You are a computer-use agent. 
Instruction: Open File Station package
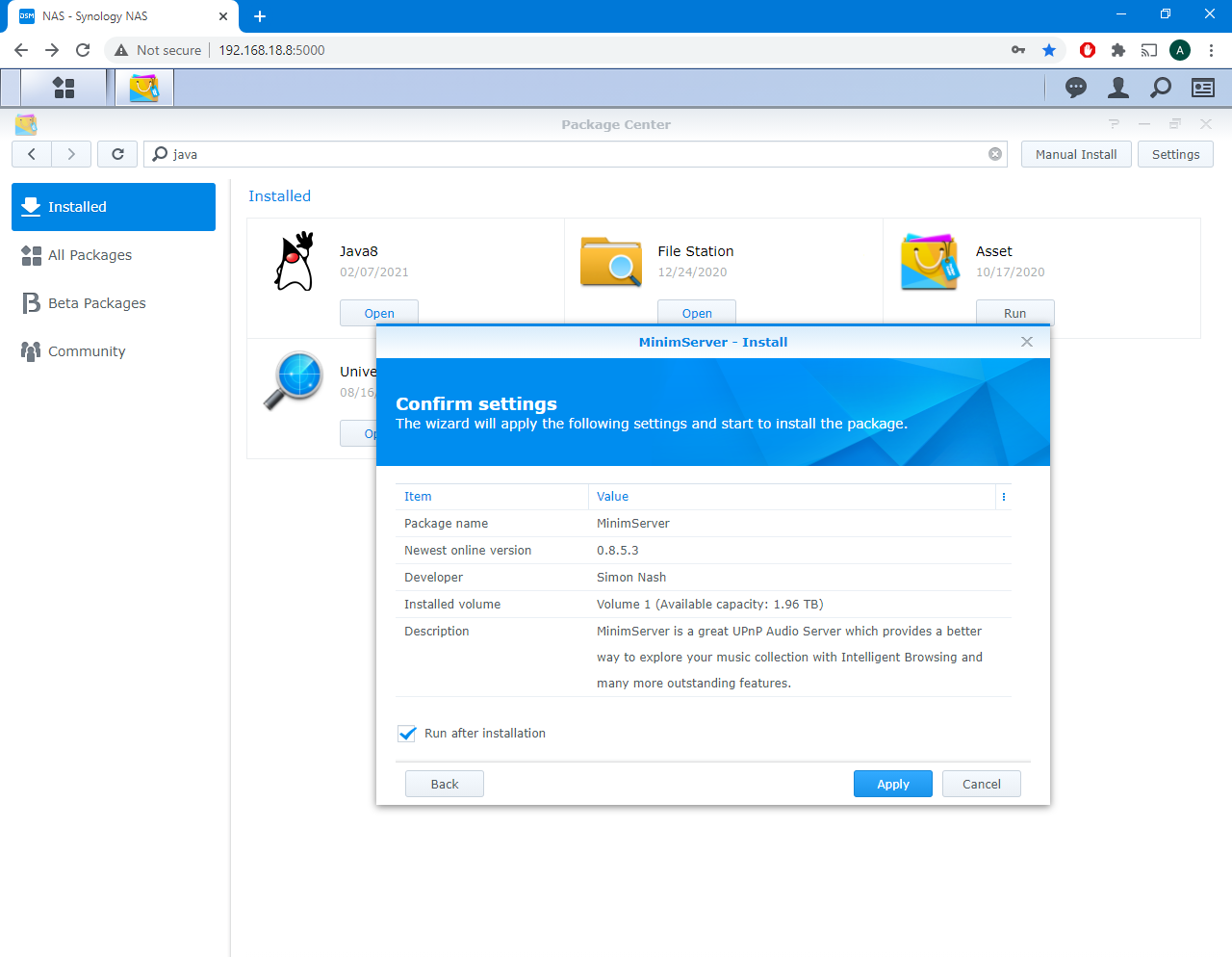pyautogui.click(x=697, y=313)
